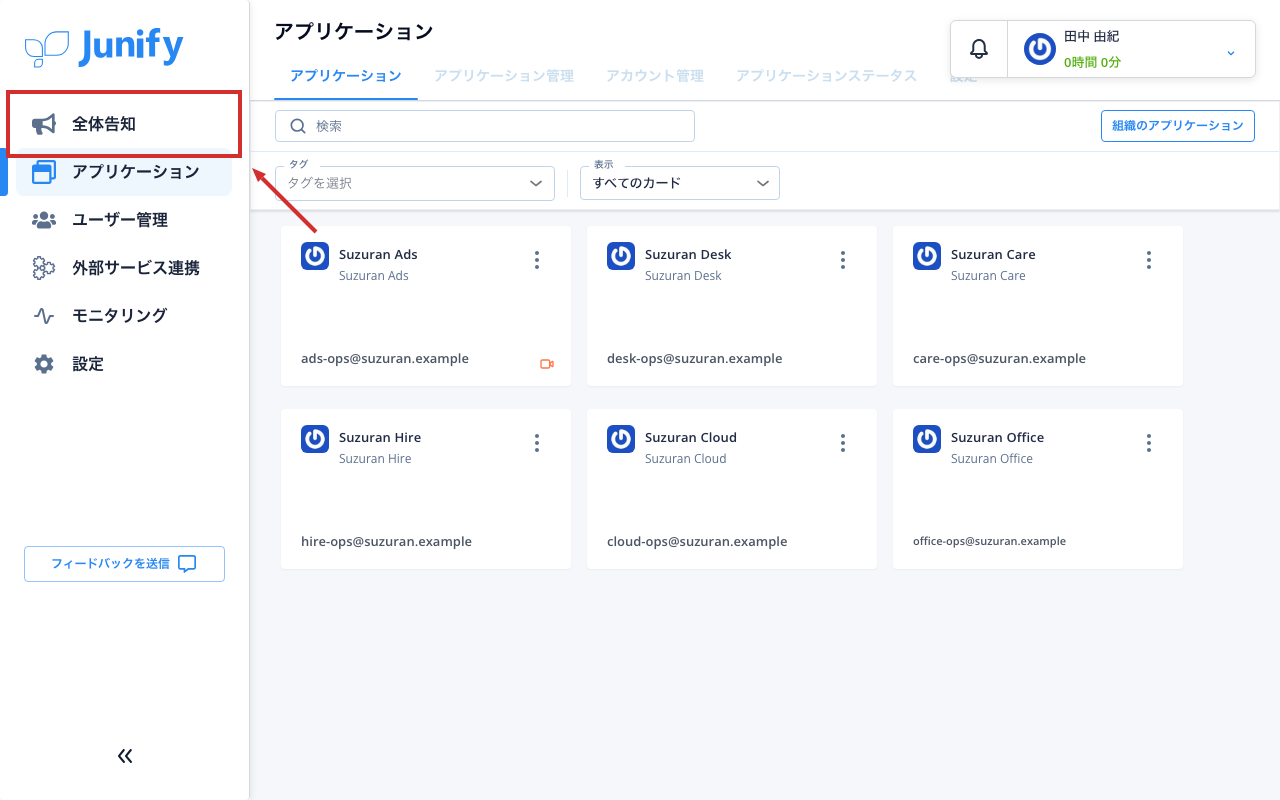Image resolution: width=1280 pixels, height=800 pixels.
Task: Expand the タグ selection dropdown
Action: (415, 183)
